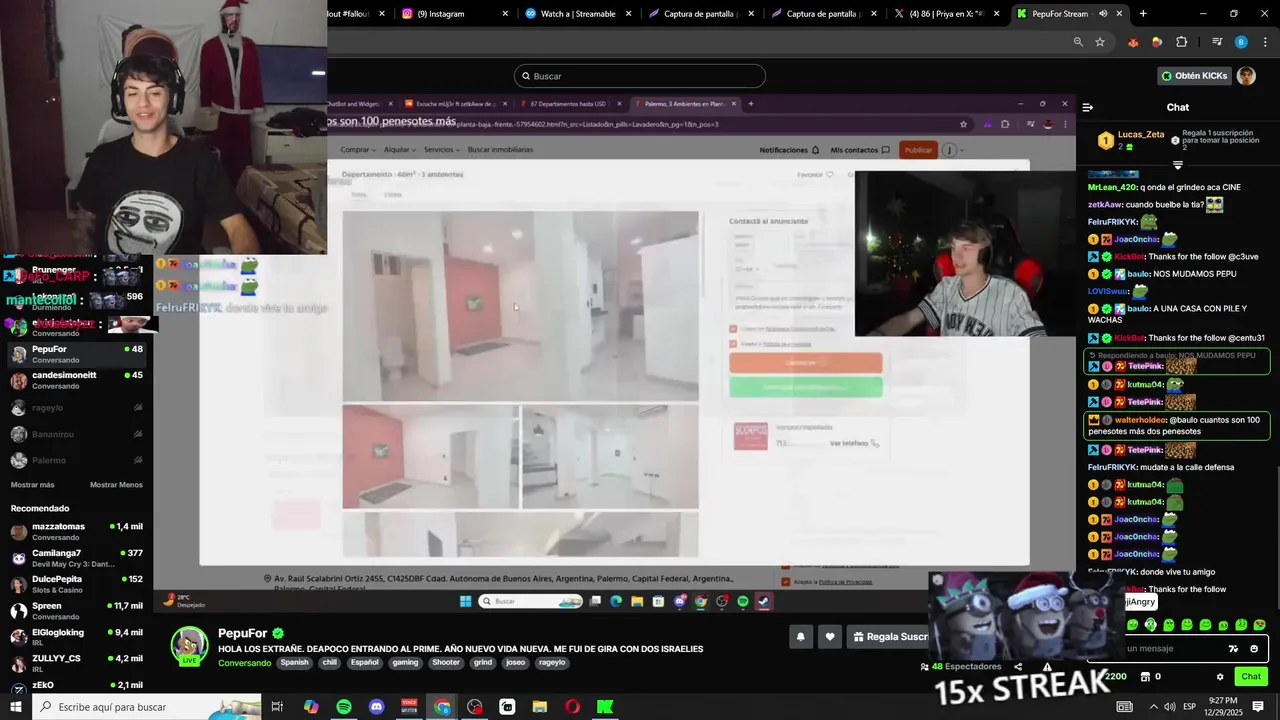Open chat settings gear icon
The image size is (1280, 720).
click(x=1220, y=677)
